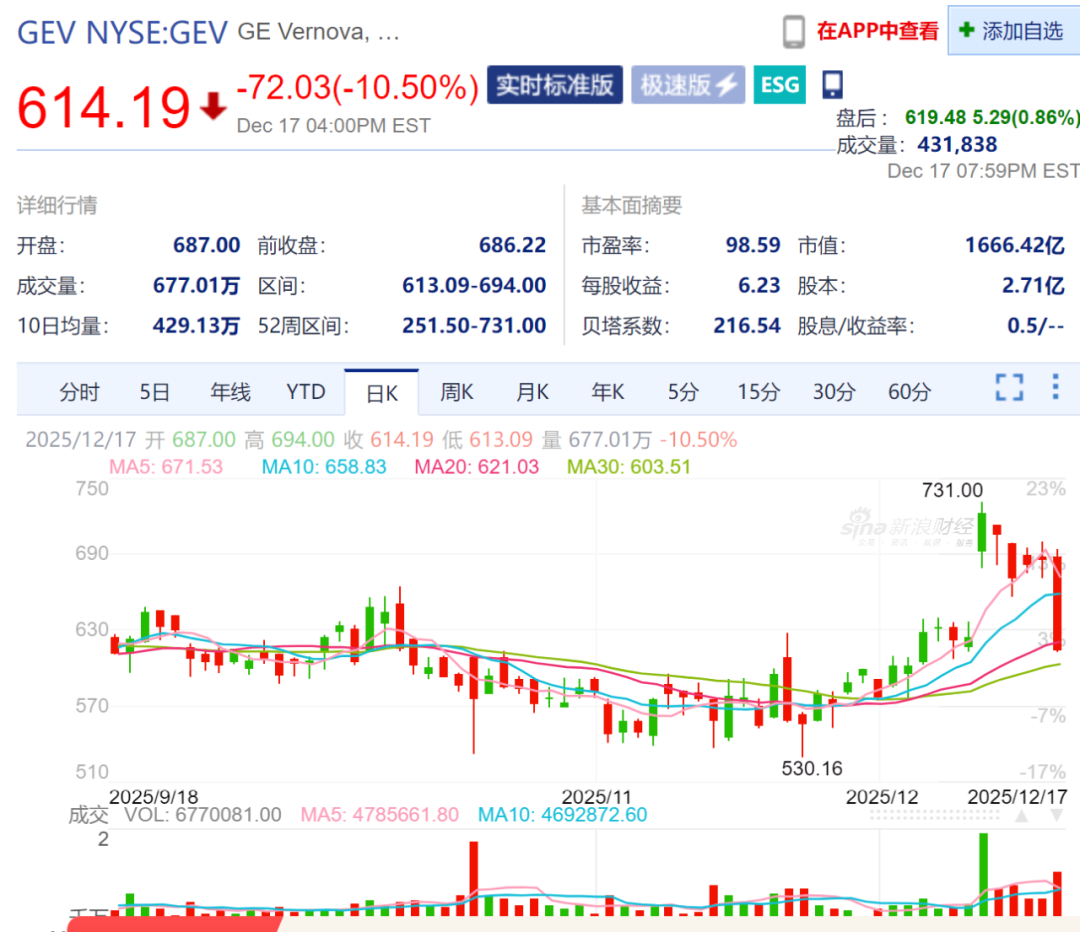1080x932 pixels.
Task: Switch chart to YTD tab
Action: pos(306,392)
